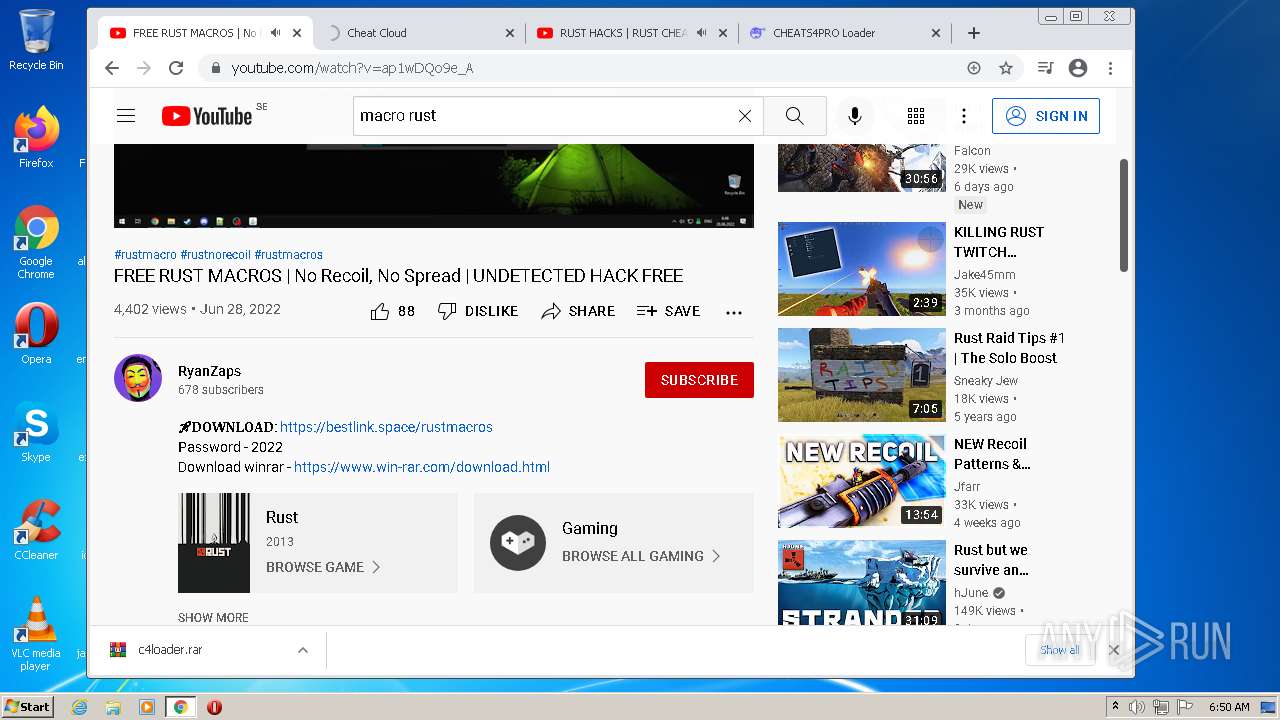Image resolution: width=1280 pixels, height=720 pixels.
Task: Open the bestlink.space/rustmacros download link
Action: 386,427
